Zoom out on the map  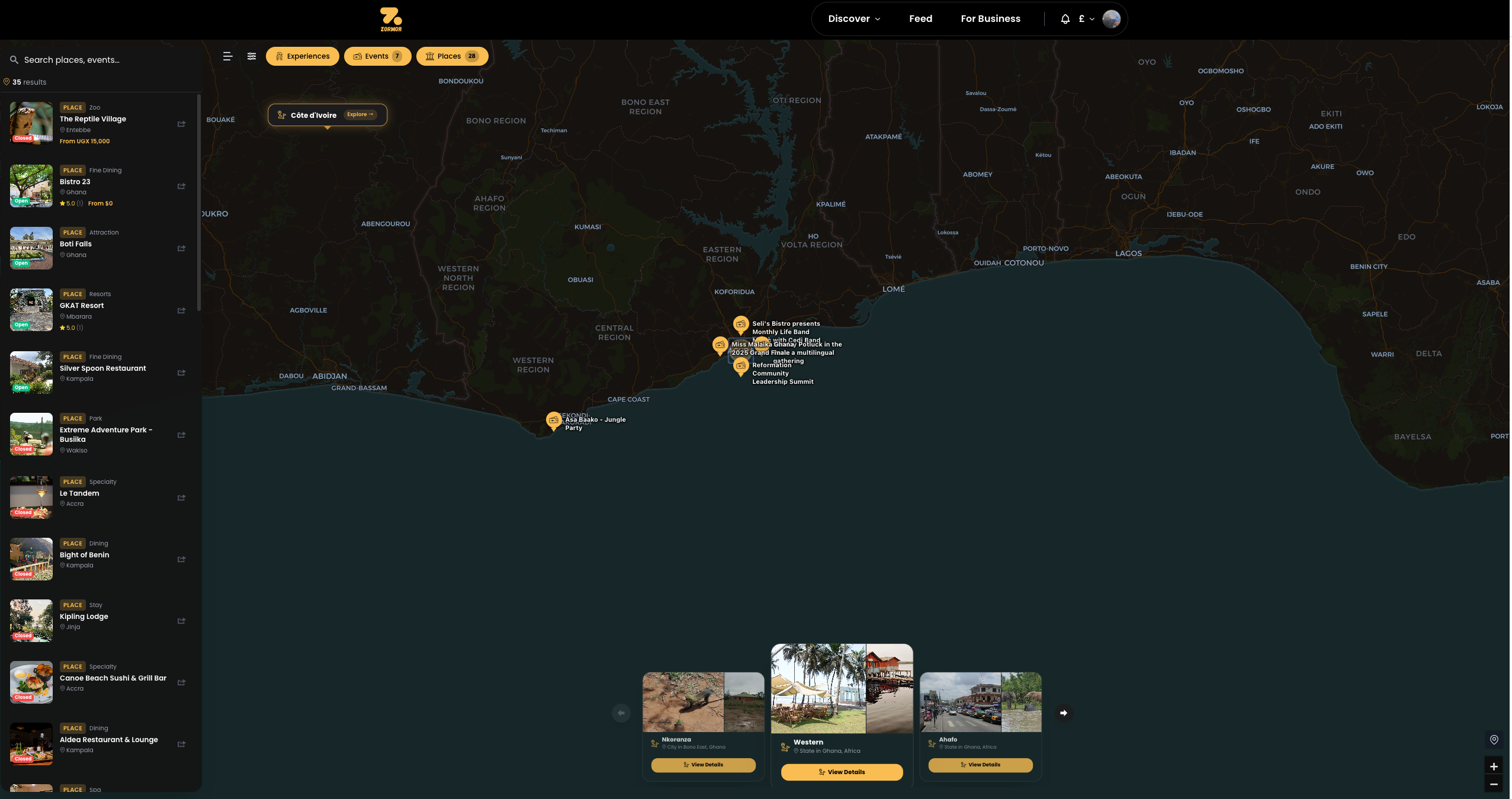click(x=1494, y=785)
